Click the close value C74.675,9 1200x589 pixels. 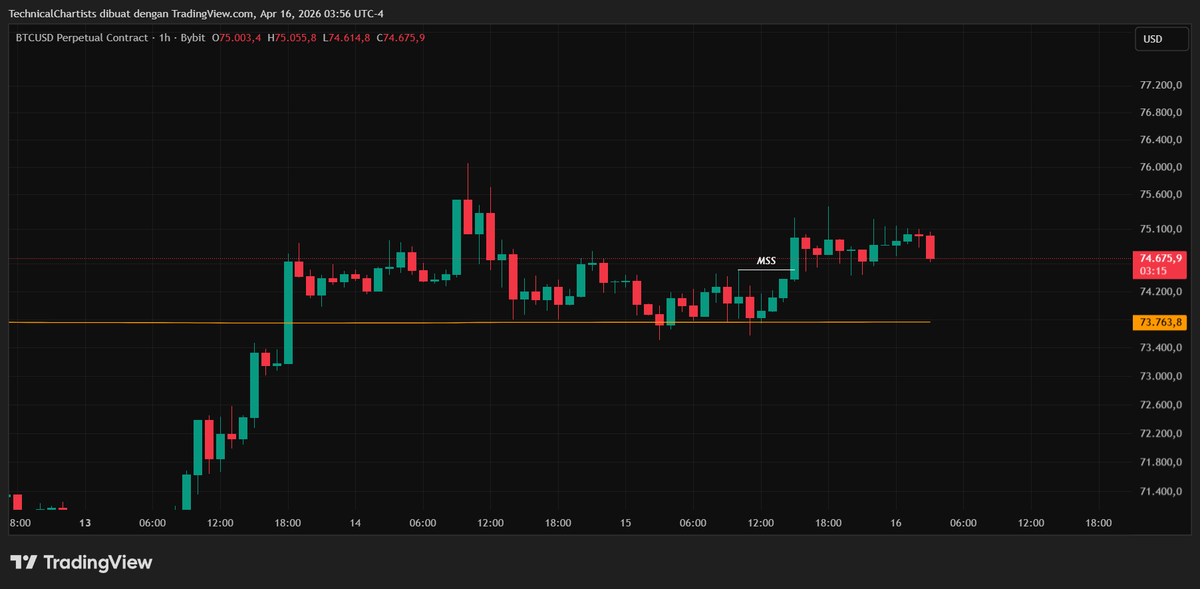[401, 38]
